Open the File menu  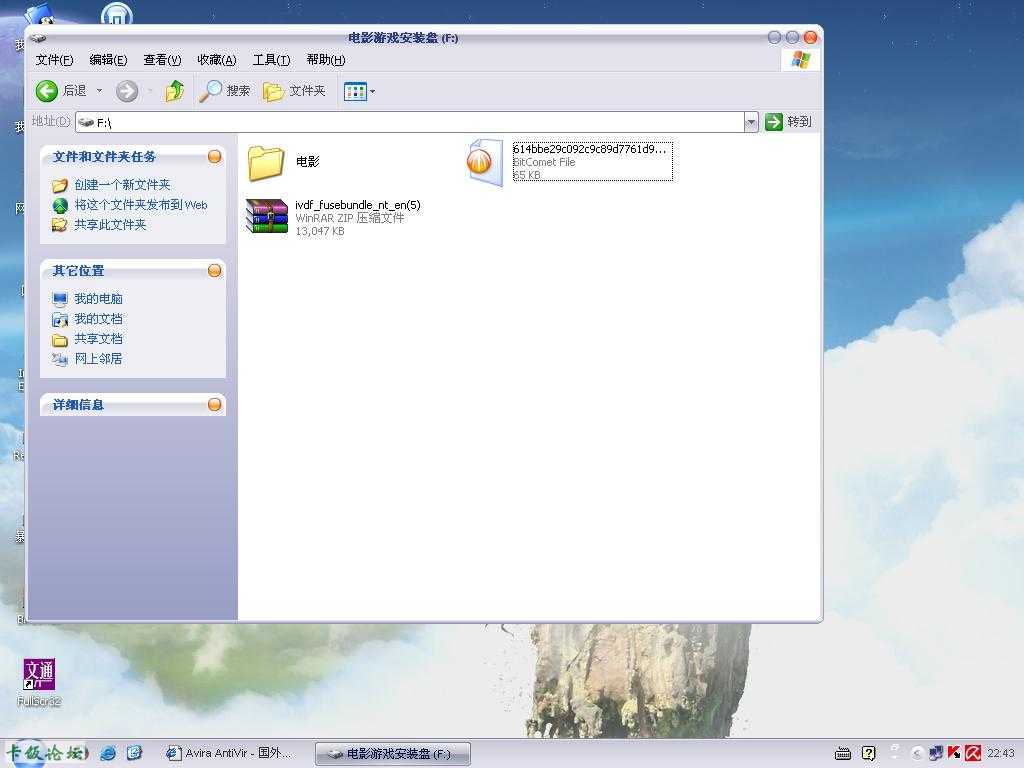click(54, 60)
